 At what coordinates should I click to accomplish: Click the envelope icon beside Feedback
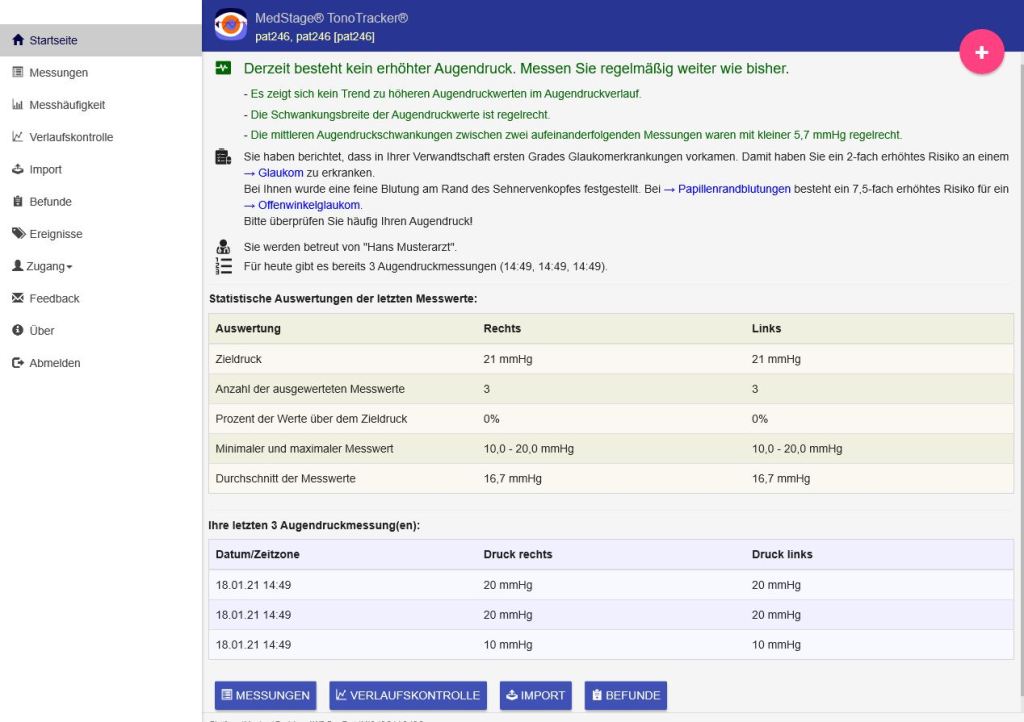(17, 298)
